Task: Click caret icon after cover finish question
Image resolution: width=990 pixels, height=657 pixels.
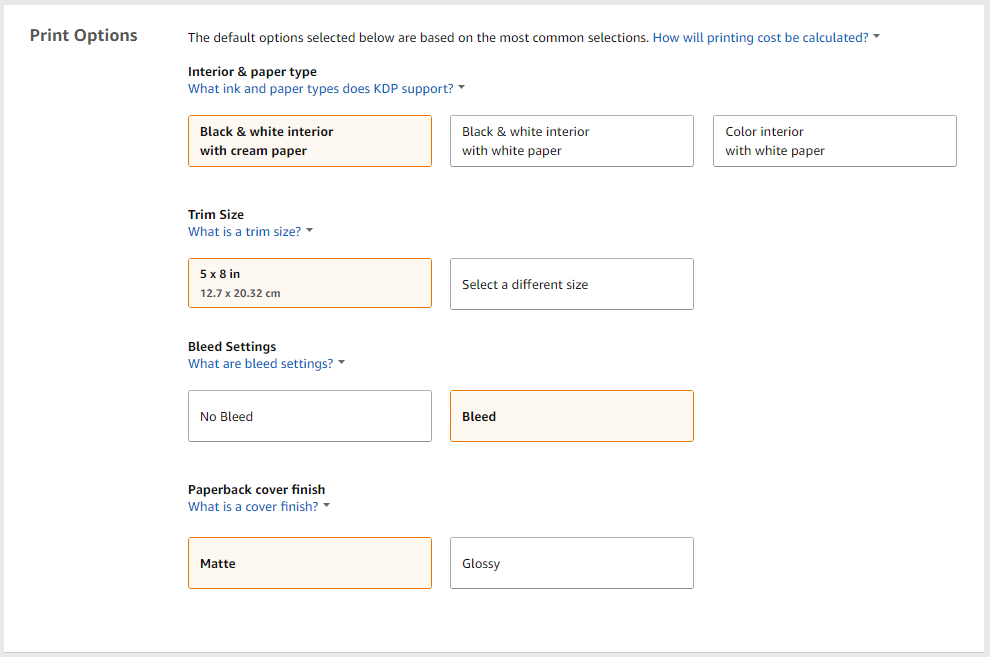Action: pyautogui.click(x=326, y=506)
